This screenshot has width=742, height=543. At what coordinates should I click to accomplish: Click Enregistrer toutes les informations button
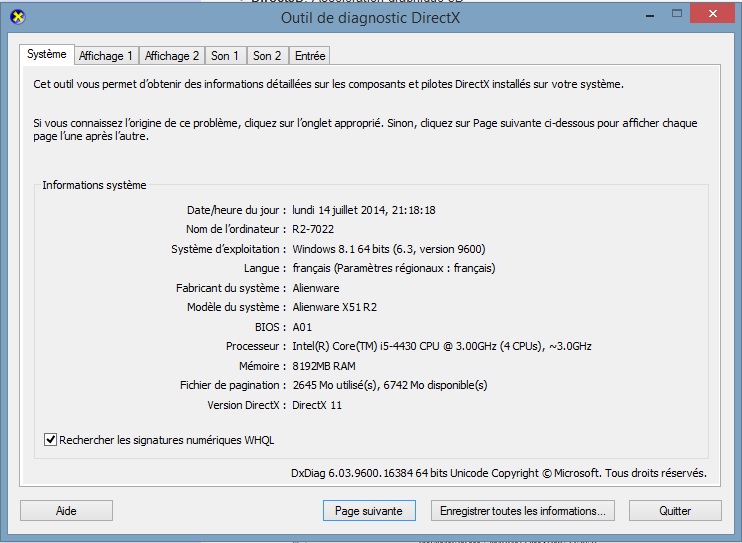click(x=522, y=511)
